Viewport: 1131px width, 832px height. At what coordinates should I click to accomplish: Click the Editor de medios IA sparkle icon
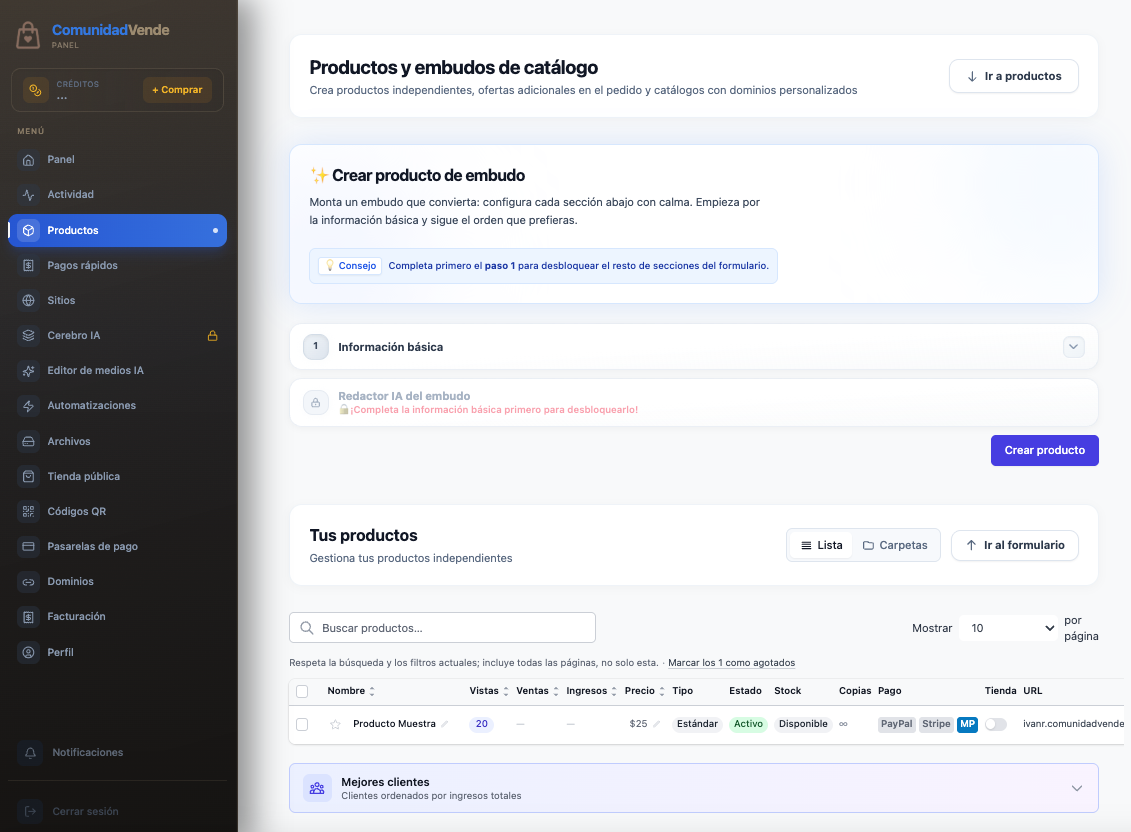[x=28, y=371]
